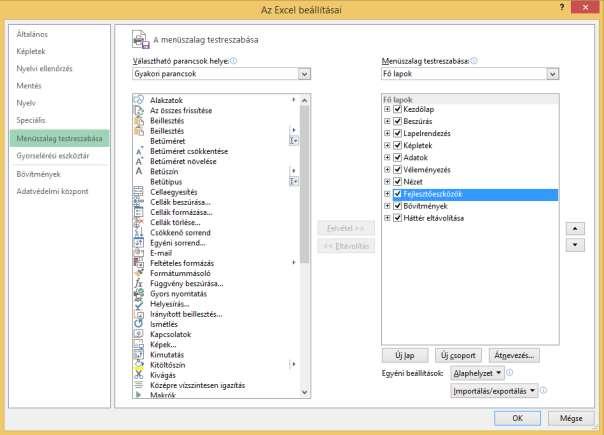The width and height of the screenshot is (604, 435).
Task: Open the Menüszalag testreszabása Fő lapok dropdown
Action: click(x=552, y=74)
